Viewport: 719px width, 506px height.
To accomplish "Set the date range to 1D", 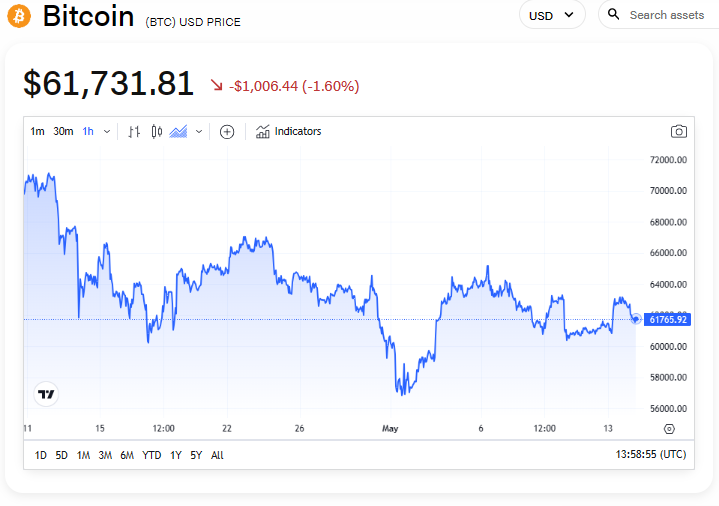I will click(x=41, y=455).
